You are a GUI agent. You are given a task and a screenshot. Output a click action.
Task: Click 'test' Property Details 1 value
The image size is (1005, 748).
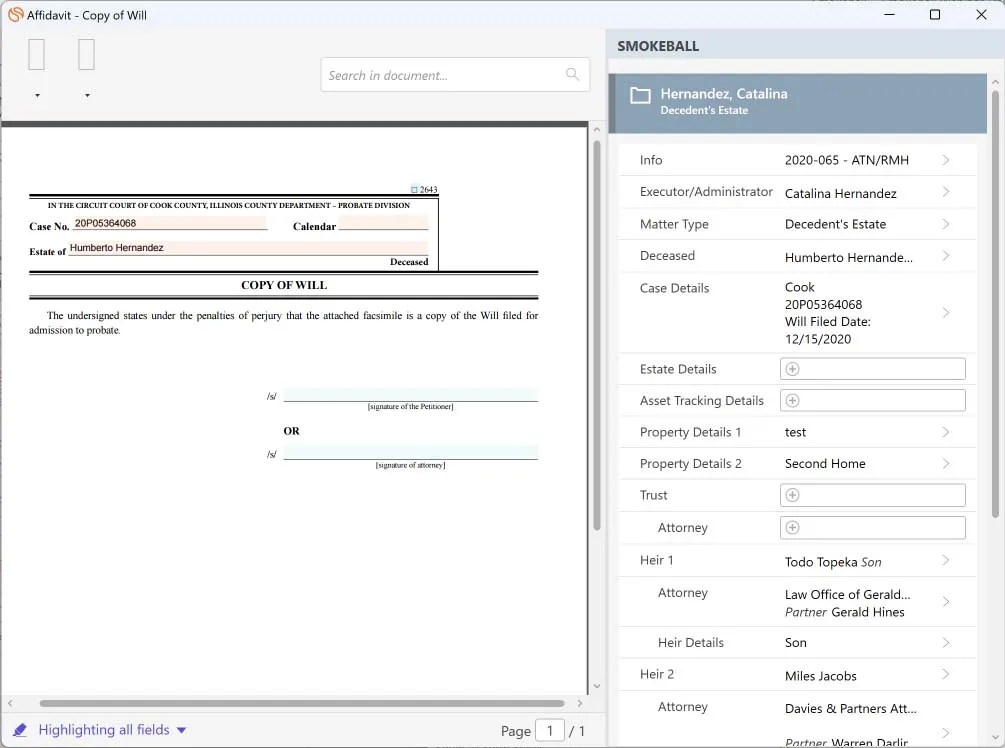point(795,432)
